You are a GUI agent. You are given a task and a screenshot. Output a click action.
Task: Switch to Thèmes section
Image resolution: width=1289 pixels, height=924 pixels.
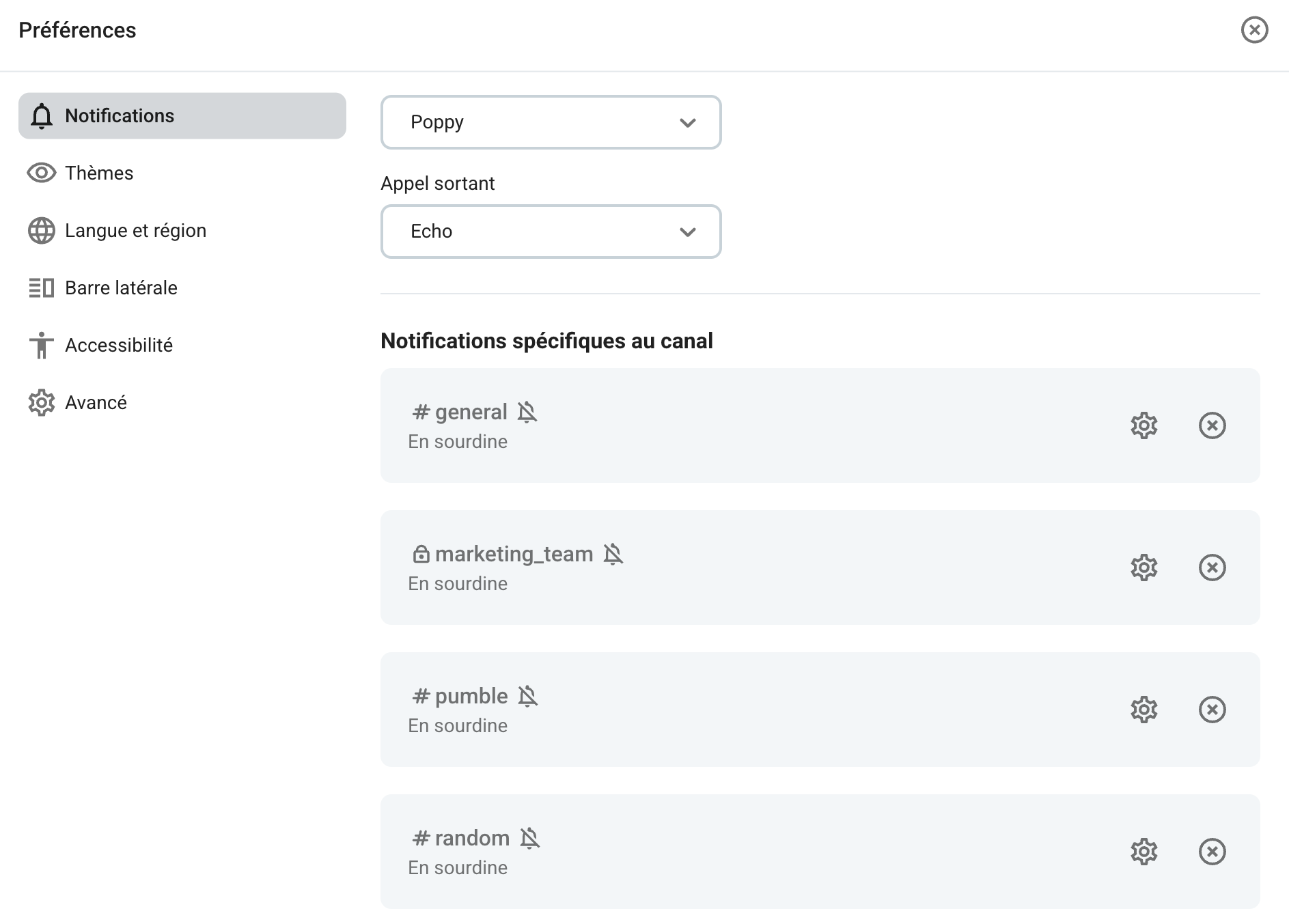pos(99,173)
